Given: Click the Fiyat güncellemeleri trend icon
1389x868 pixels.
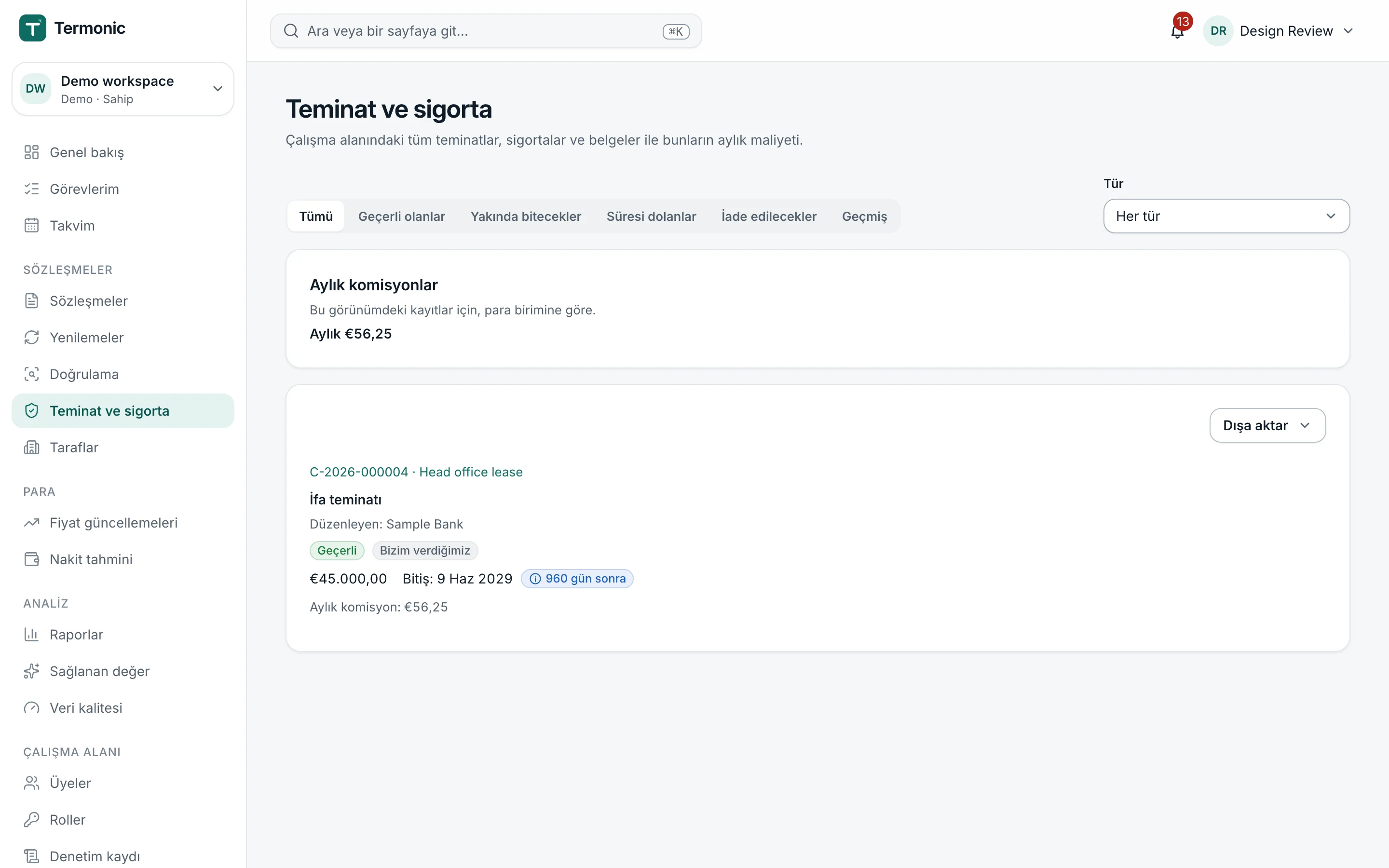Looking at the screenshot, I should [x=31, y=523].
